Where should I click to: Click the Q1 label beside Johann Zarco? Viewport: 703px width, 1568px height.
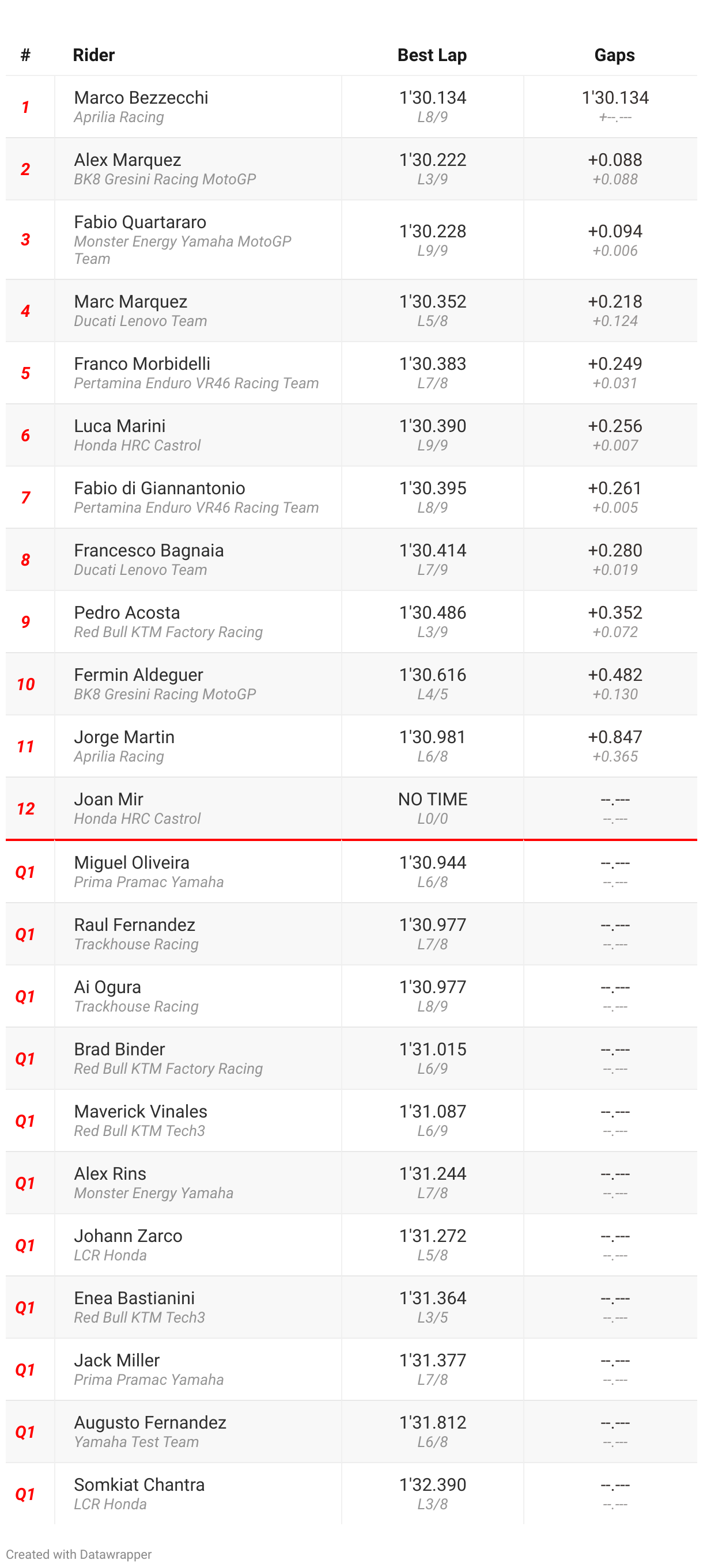[x=25, y=1245]
